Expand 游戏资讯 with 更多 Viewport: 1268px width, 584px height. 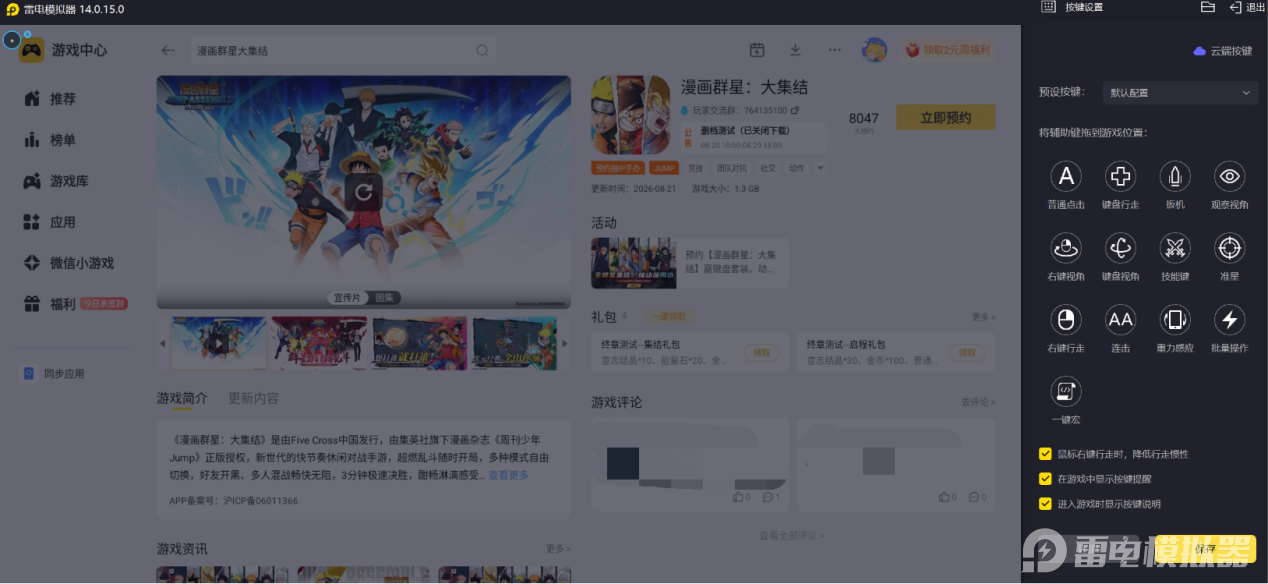(x=558, y=549)
